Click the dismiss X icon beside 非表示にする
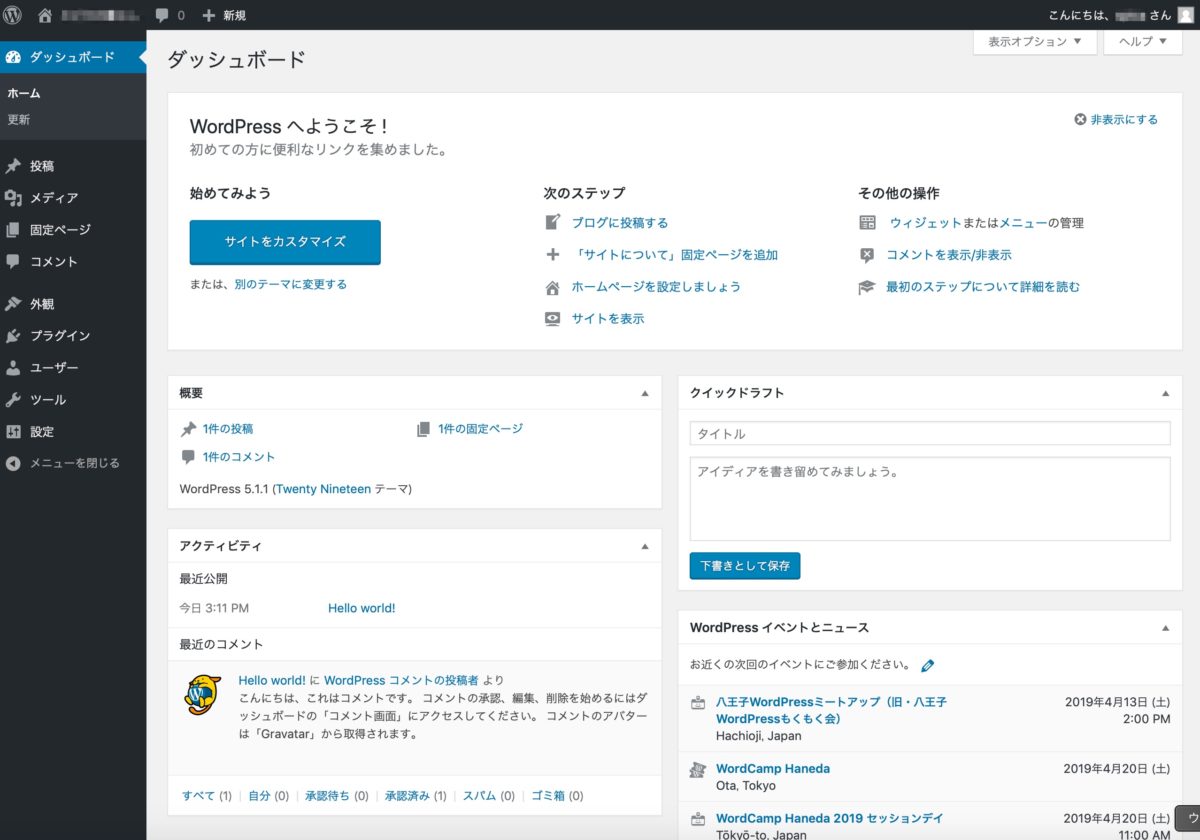Screen dimensions: 1200x840 coord(1080,120)
